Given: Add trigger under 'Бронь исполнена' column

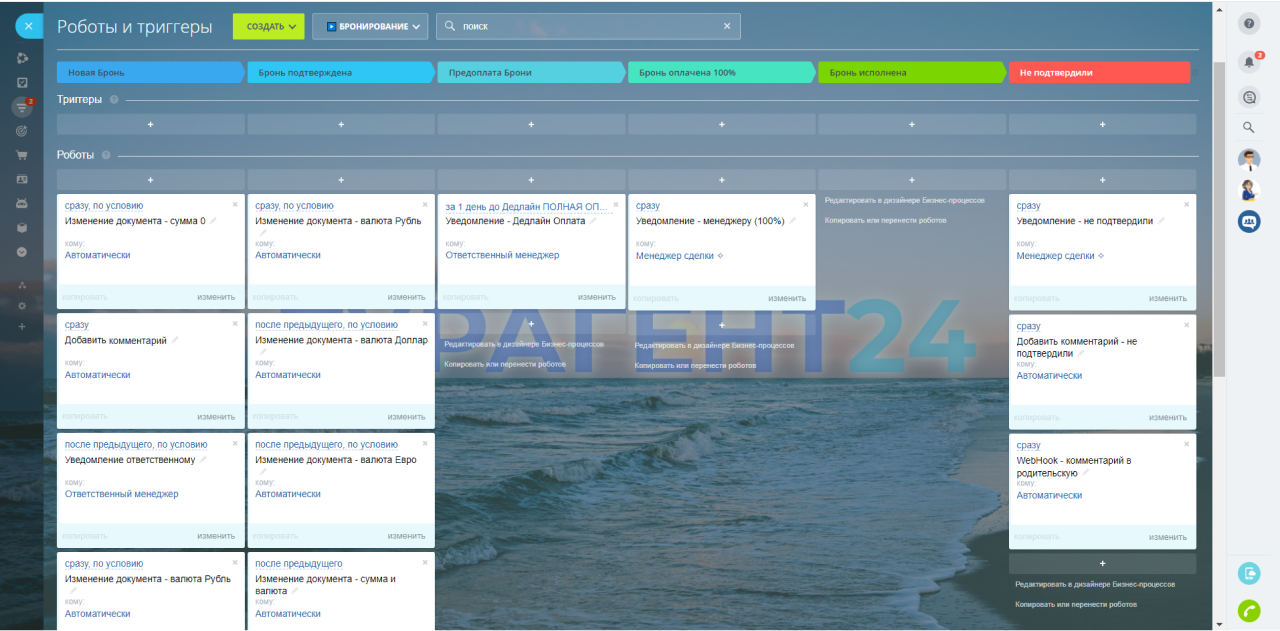Looking at the screenshot, I should tap(912, 124).
